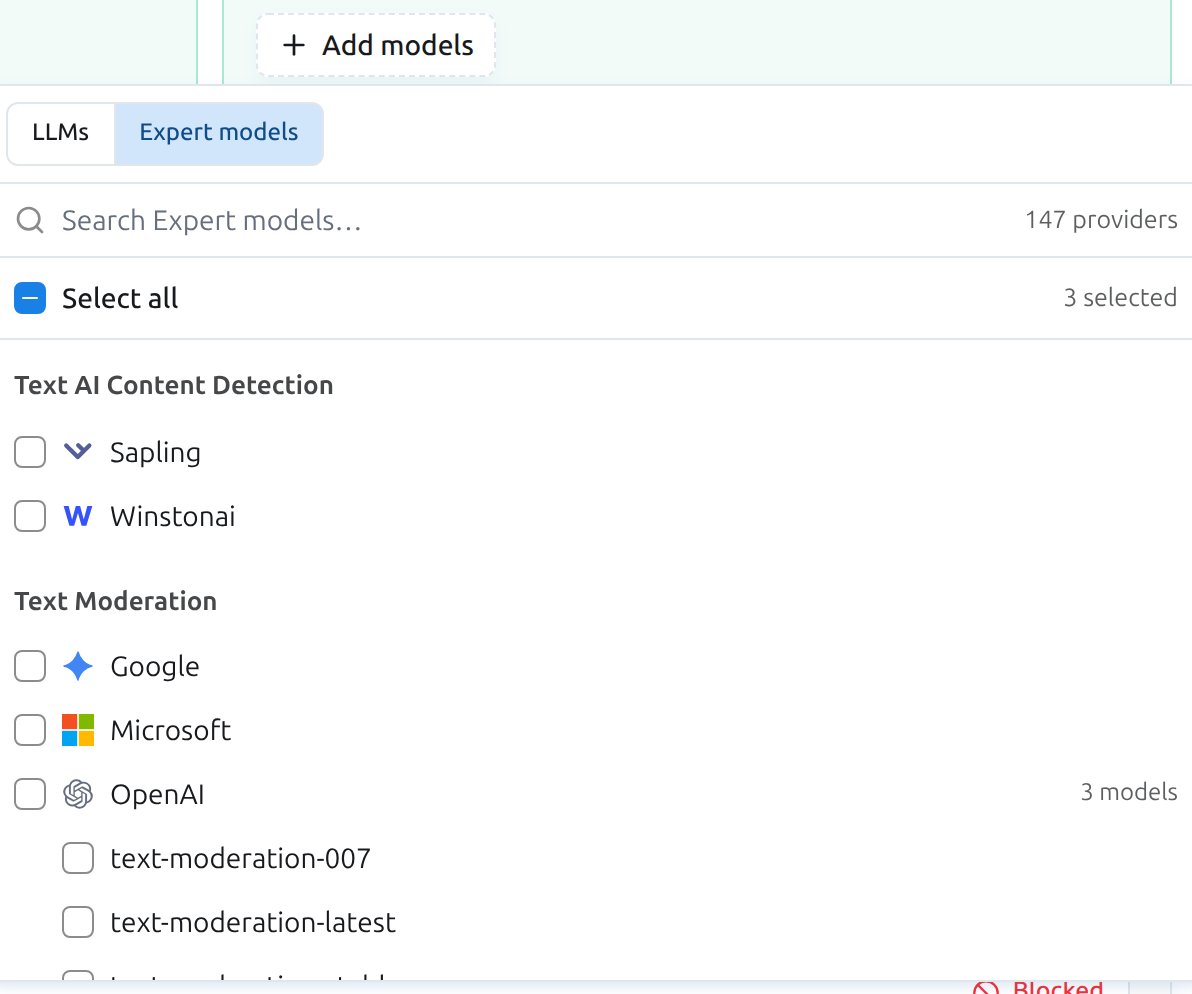Click the text-moderation-007 label

point(240,859)
